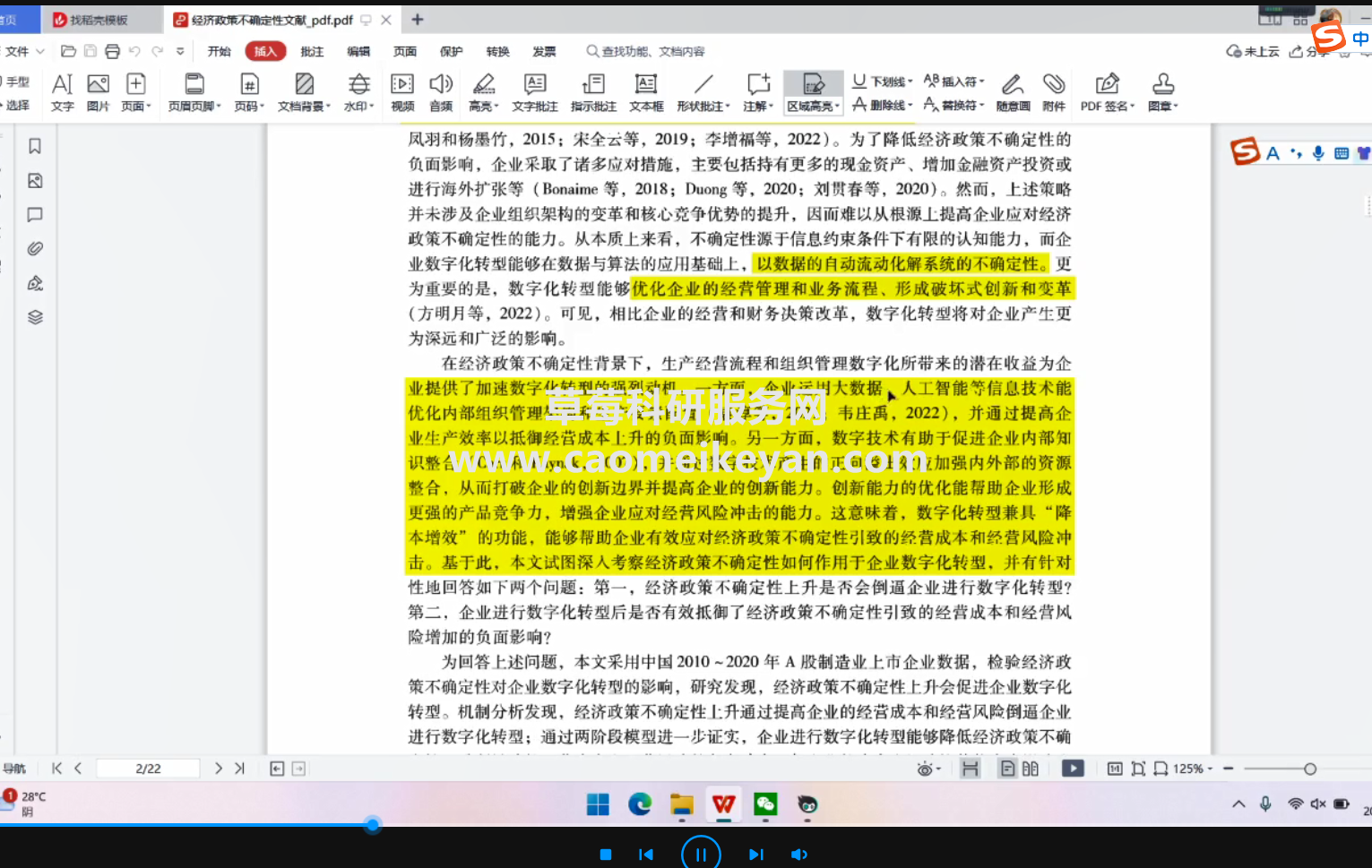Go to the next page arrow
The height and width of the screenshot is (868, 1372).
pos(218,769)
